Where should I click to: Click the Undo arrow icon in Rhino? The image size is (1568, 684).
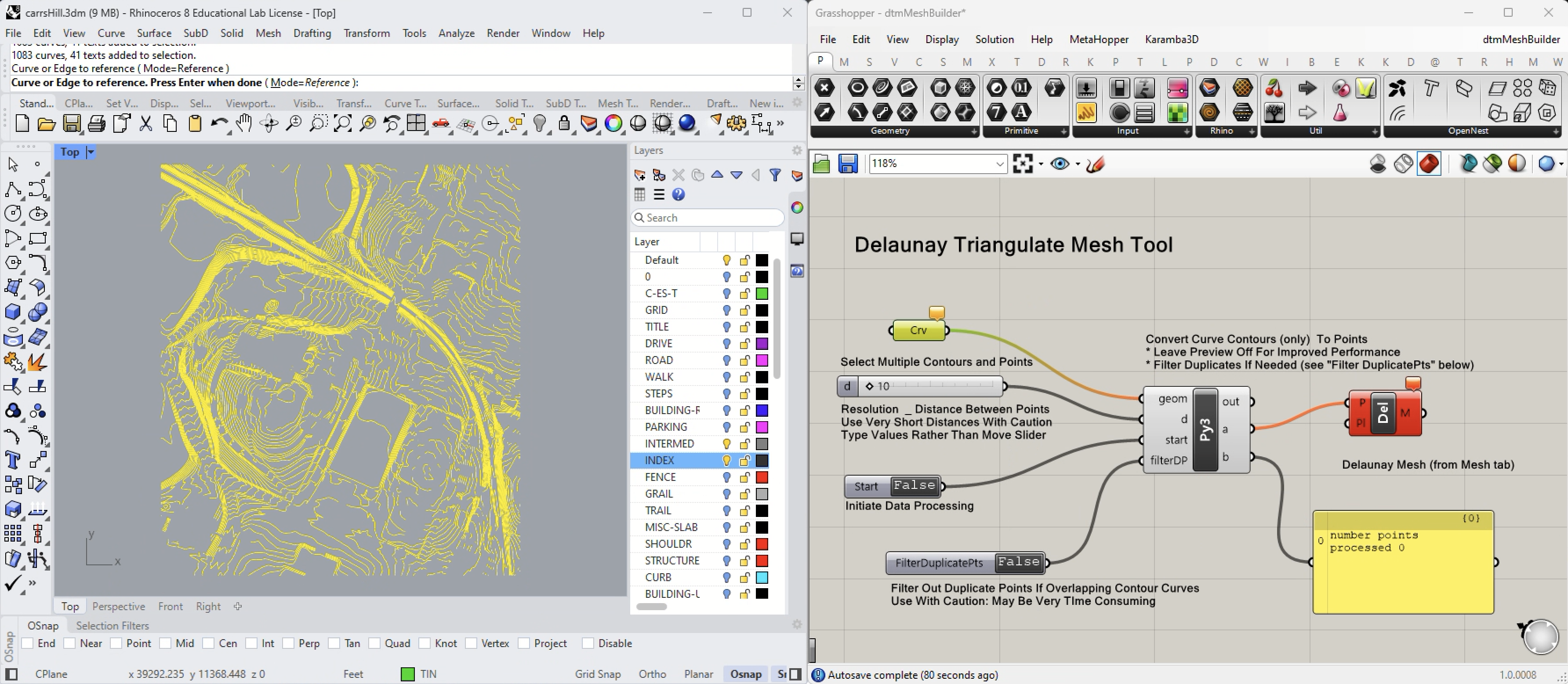tap(218, 124)
